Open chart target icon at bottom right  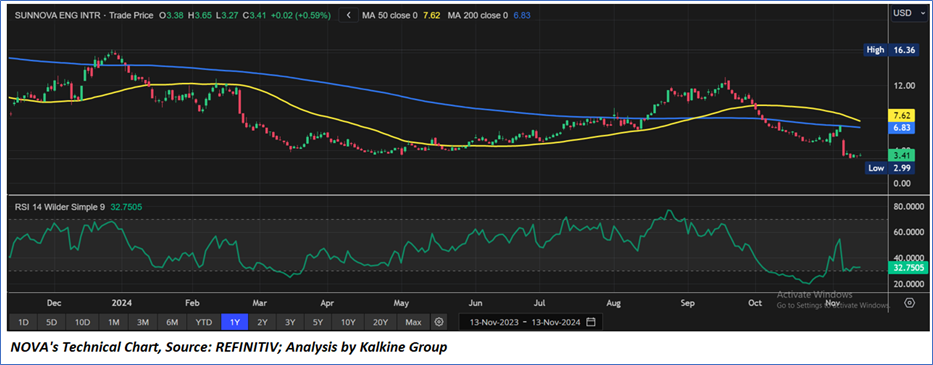(909, 303)
